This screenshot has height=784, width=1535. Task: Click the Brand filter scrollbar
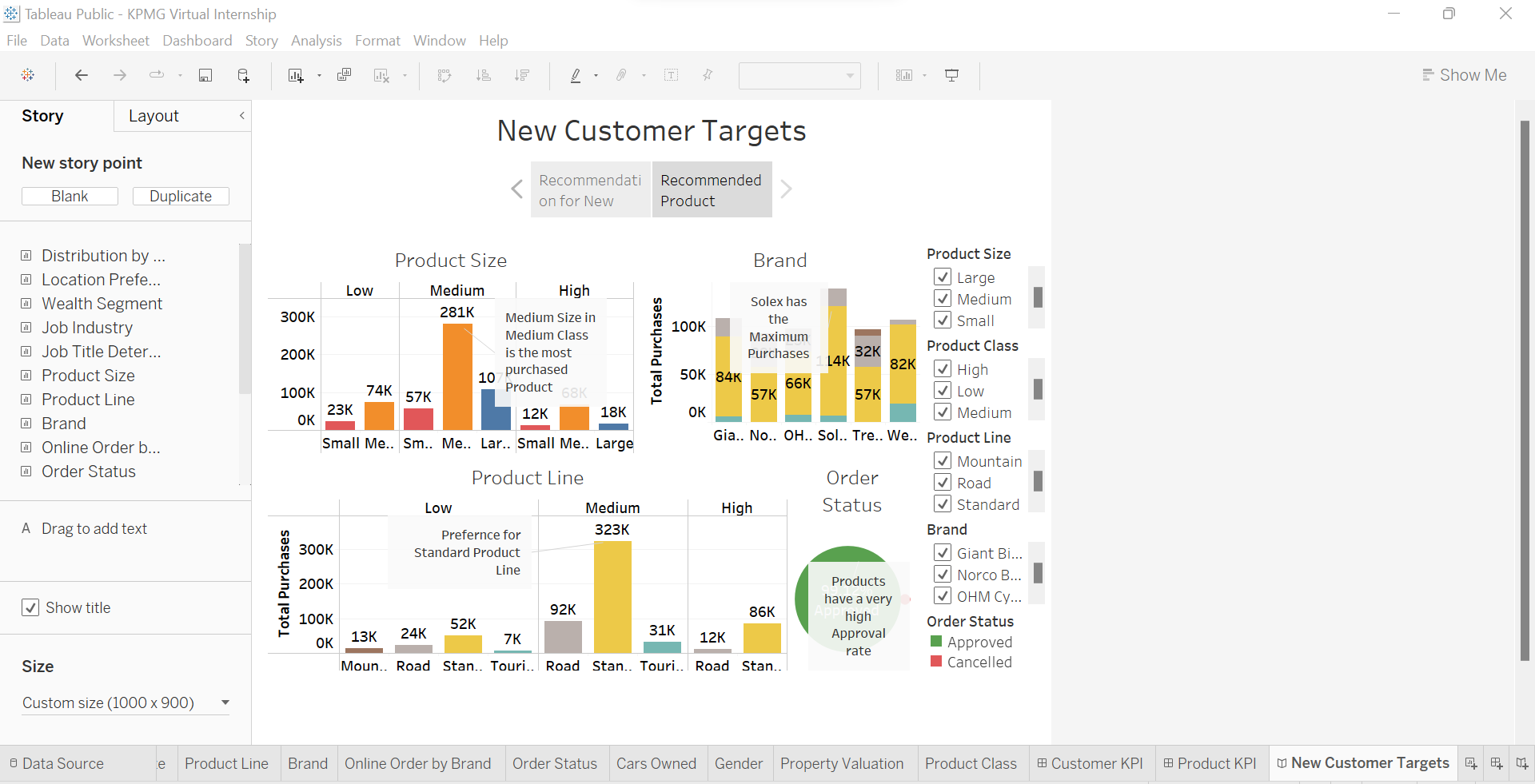pyautogui.click(x=1038, y=573)
